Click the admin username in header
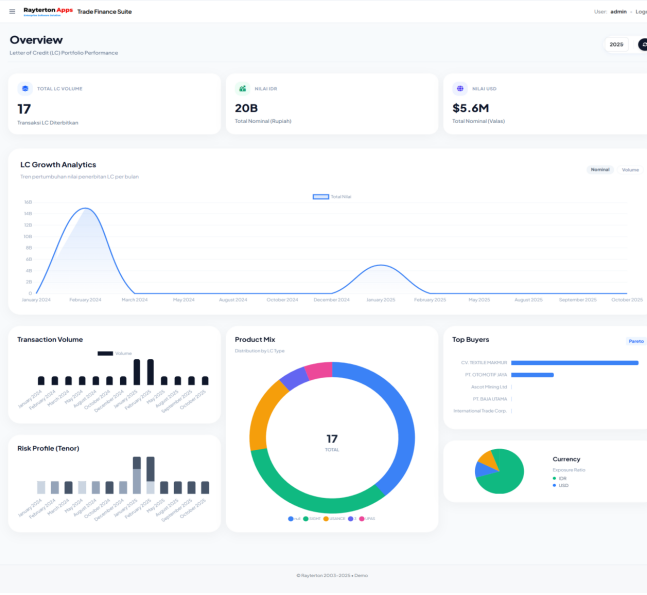This screenshot has width=647, height=595. coord(618,11)
